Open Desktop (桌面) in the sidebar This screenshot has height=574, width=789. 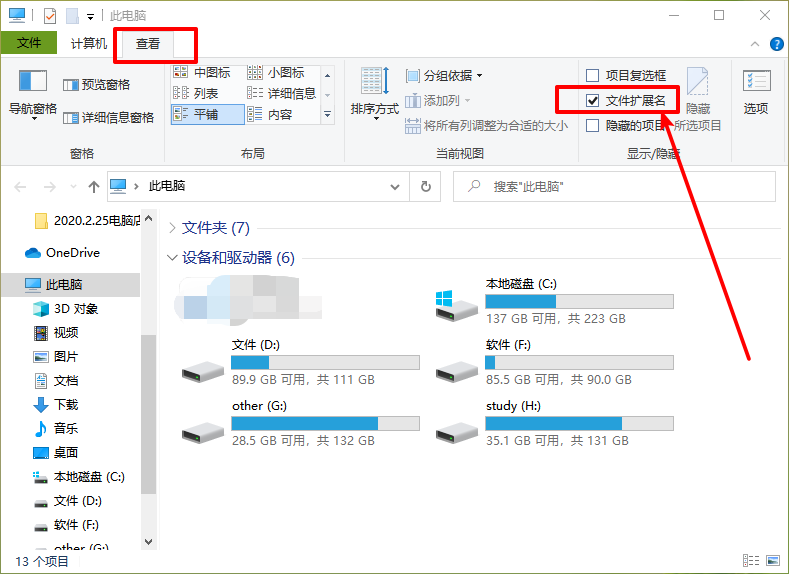(x=56, y=453)
